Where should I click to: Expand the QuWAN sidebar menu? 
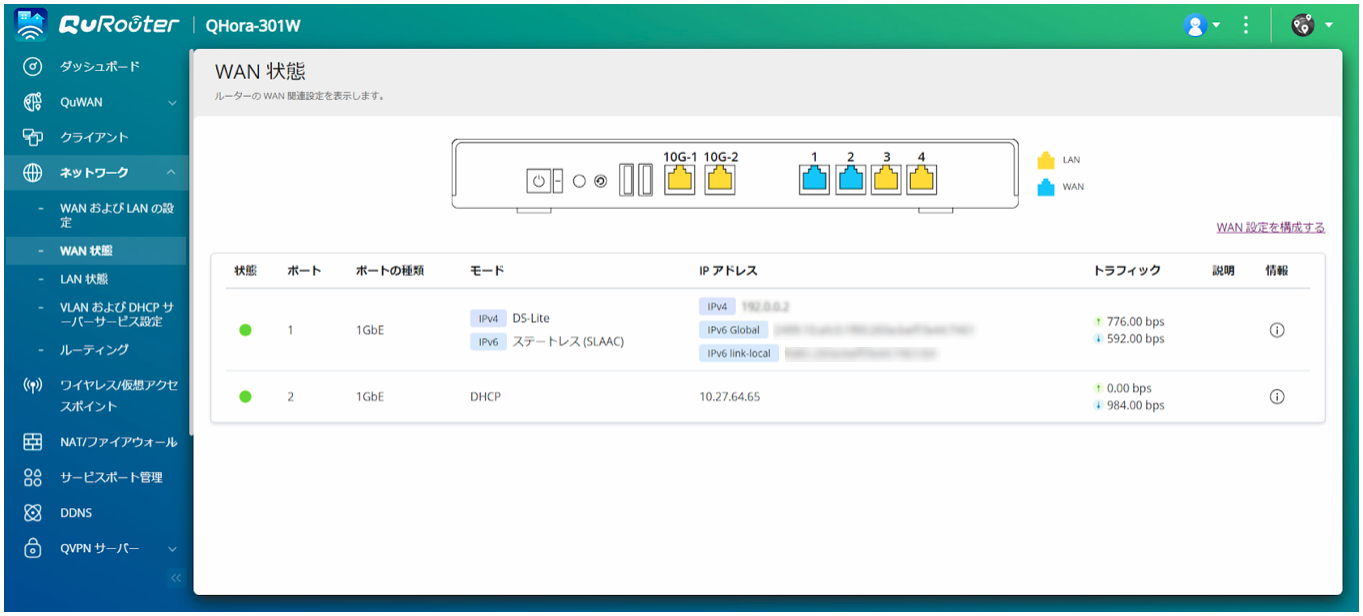tap(171, 102)
